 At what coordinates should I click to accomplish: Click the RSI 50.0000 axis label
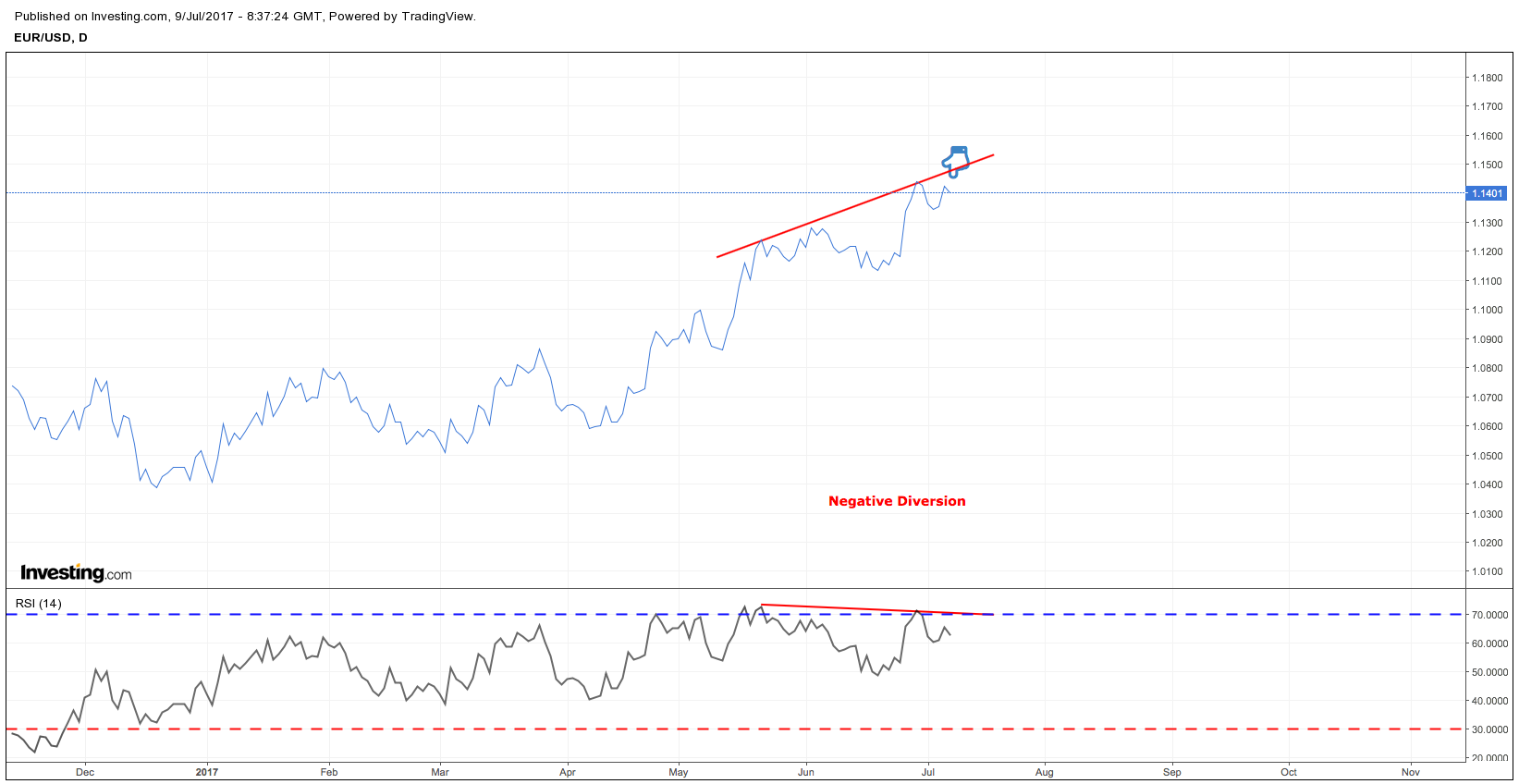(1490, 672)
